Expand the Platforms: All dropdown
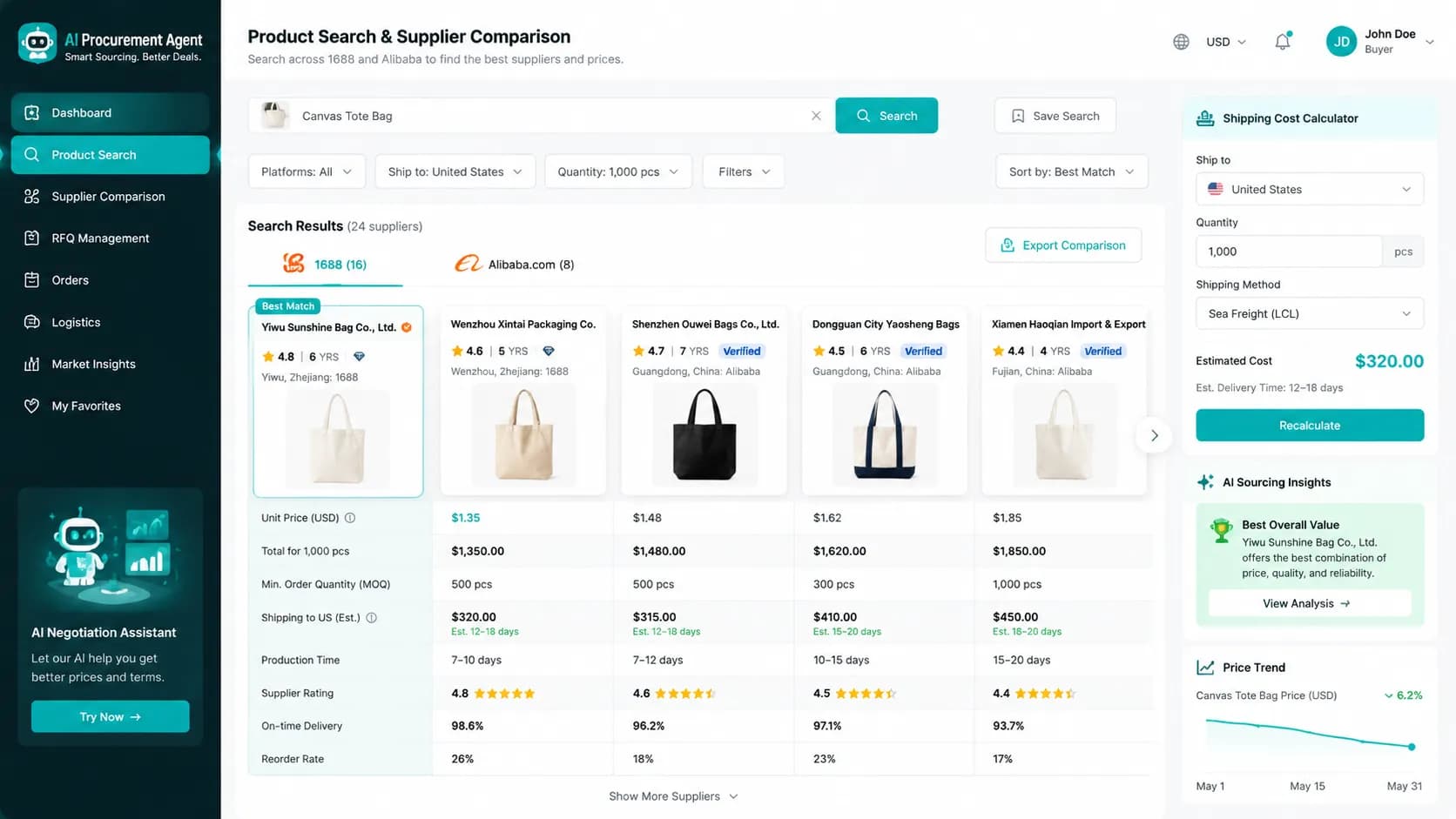The image size is (1456, 819). click(x=307, y=171)
